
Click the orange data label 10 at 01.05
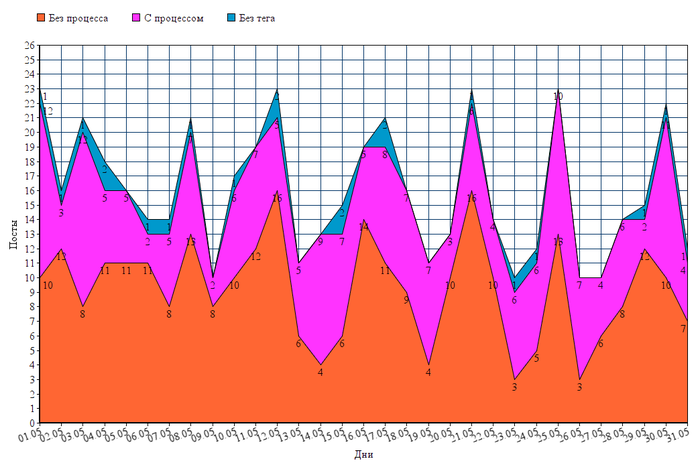[48, 285]
